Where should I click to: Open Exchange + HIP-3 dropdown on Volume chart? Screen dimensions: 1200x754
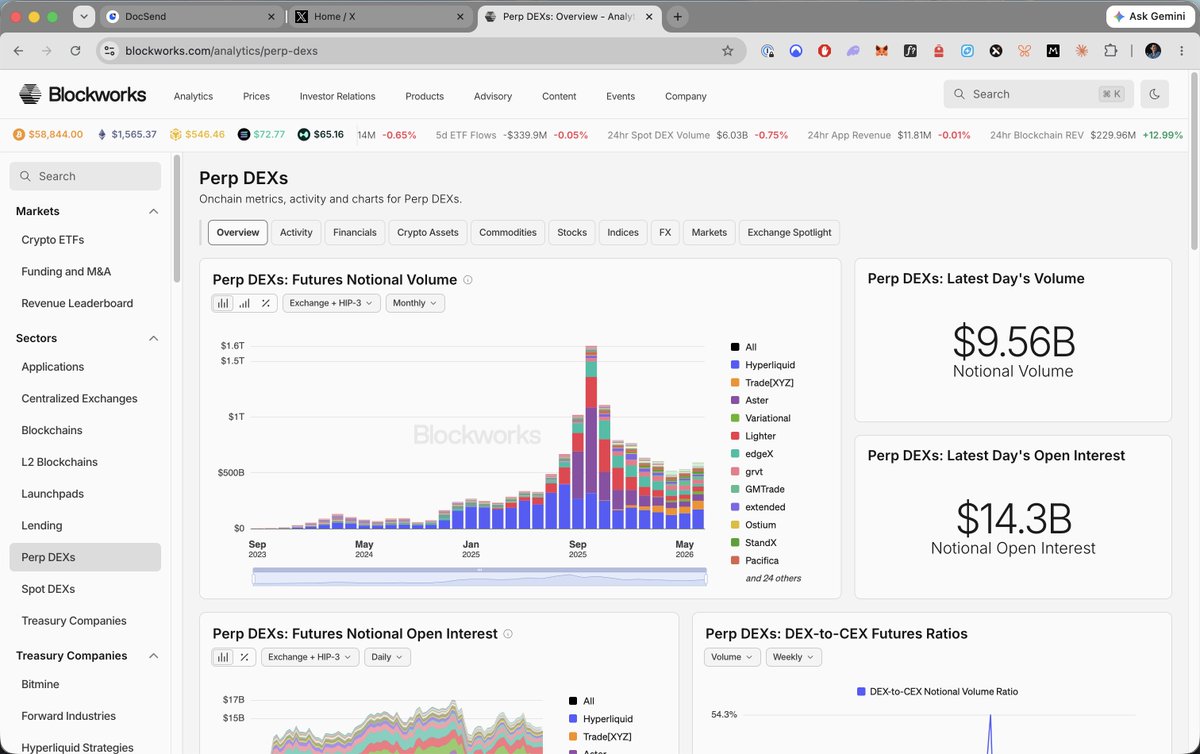(332, 303)
